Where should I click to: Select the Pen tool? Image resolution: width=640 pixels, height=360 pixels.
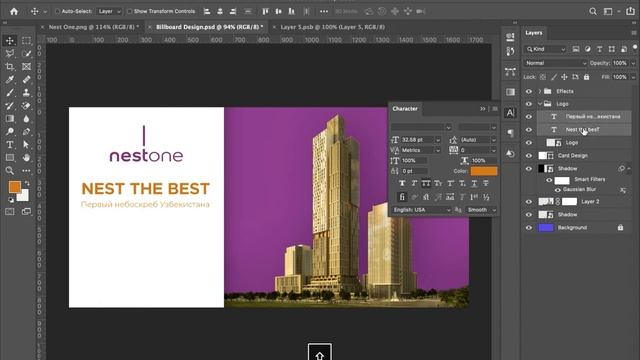[x=27, y=132]
